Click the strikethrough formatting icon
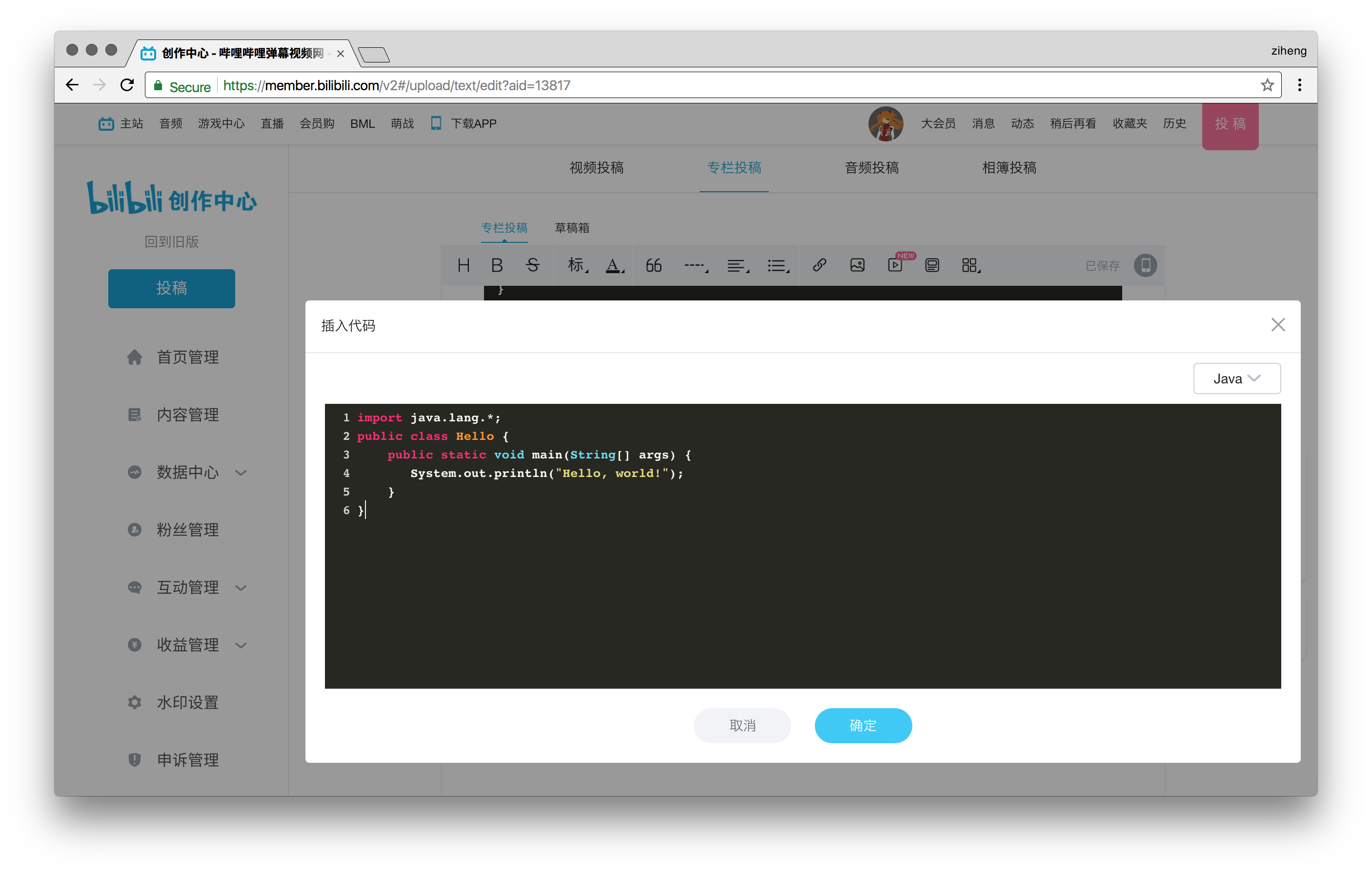Image resolution: width=1372 pixels, height=874 pixels. (533, 265)
